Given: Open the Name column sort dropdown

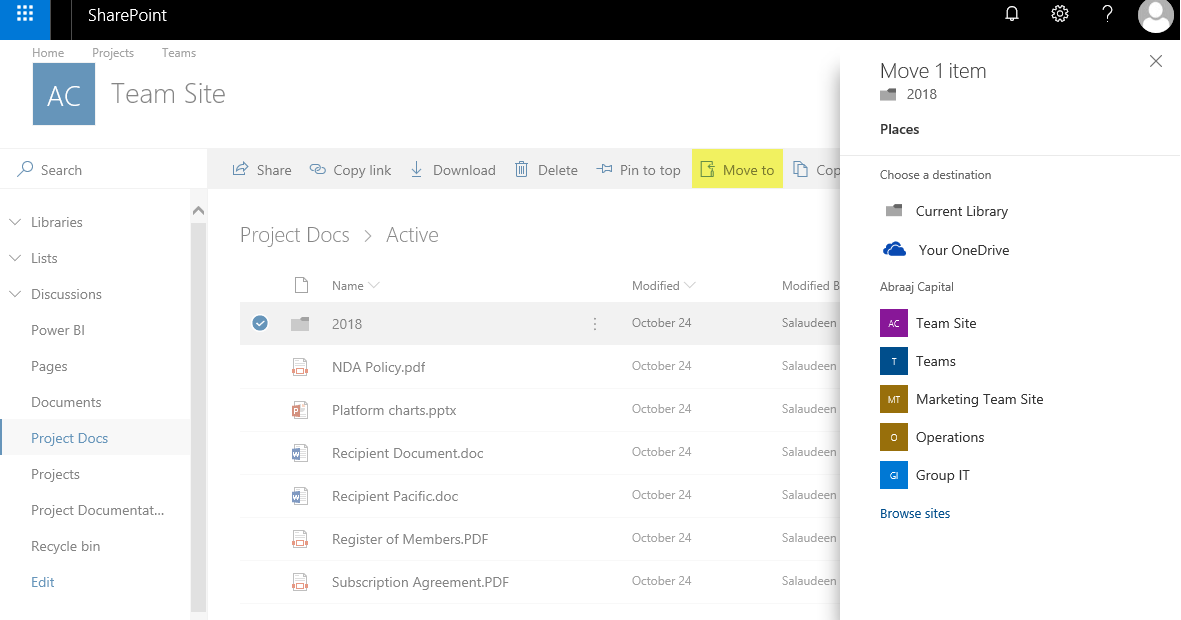Looking at the screenshot, I should tap(373, 285).
